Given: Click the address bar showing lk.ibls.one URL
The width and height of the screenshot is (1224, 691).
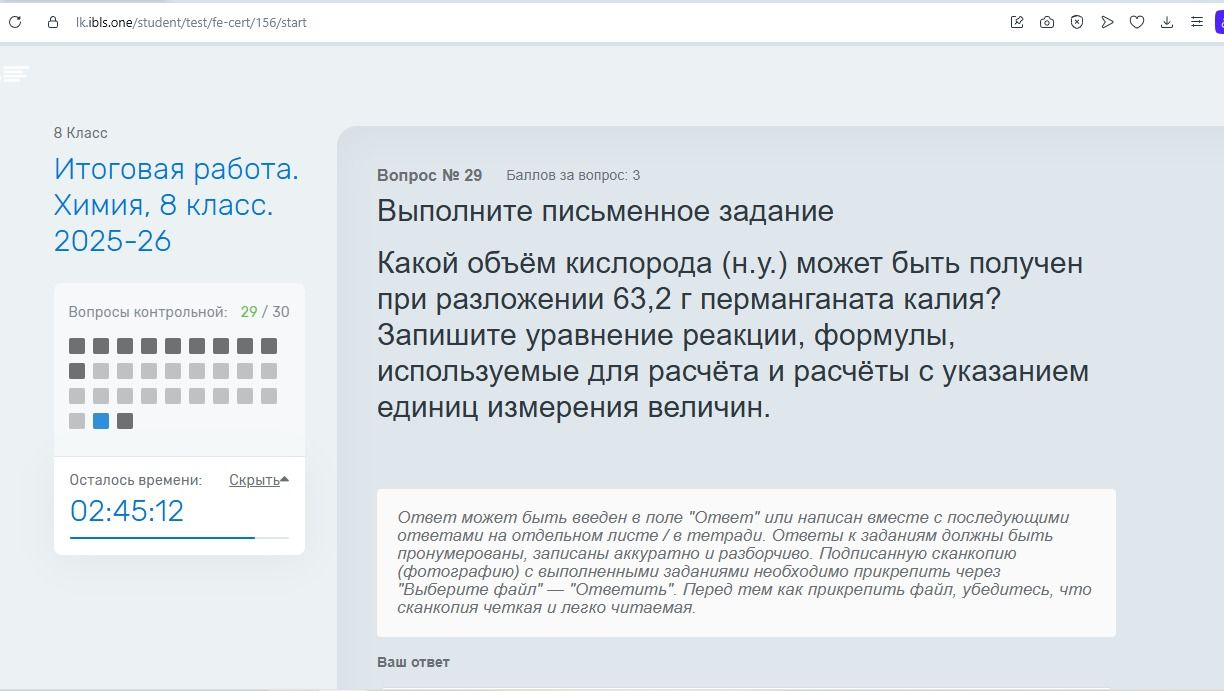Looking at the screenshot, I should pos(191,22).
